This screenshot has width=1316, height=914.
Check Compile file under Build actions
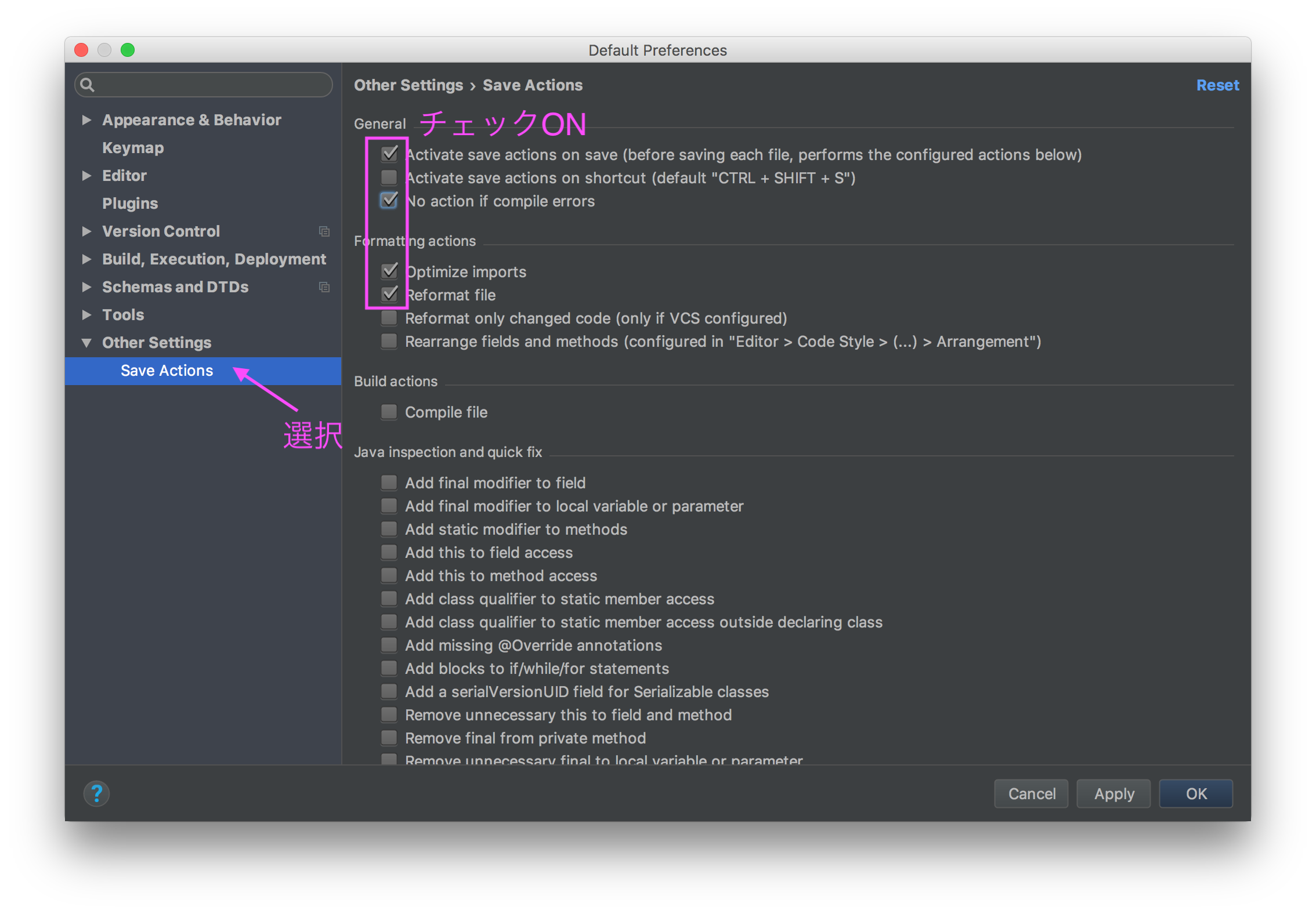pyautogui.click(x=389, y=412)
